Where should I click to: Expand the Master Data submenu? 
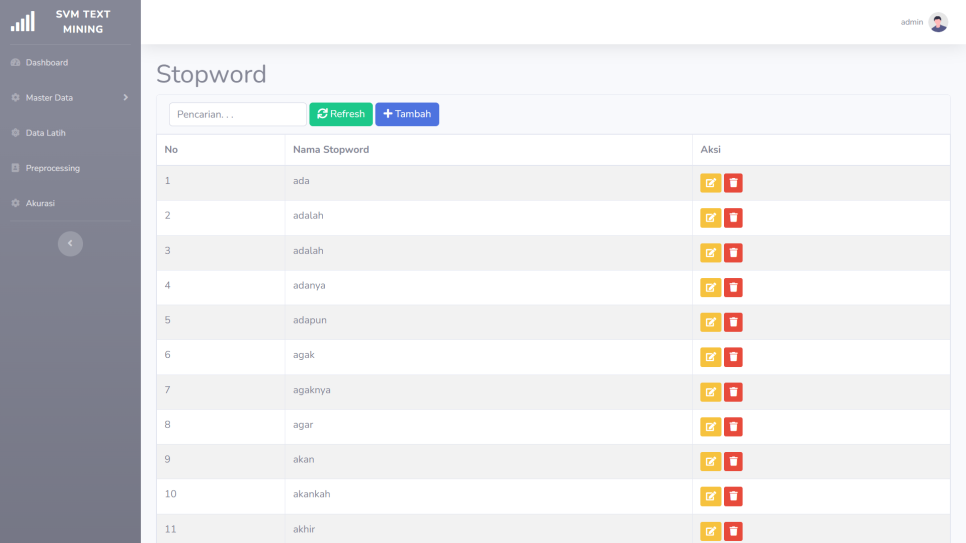70,98
